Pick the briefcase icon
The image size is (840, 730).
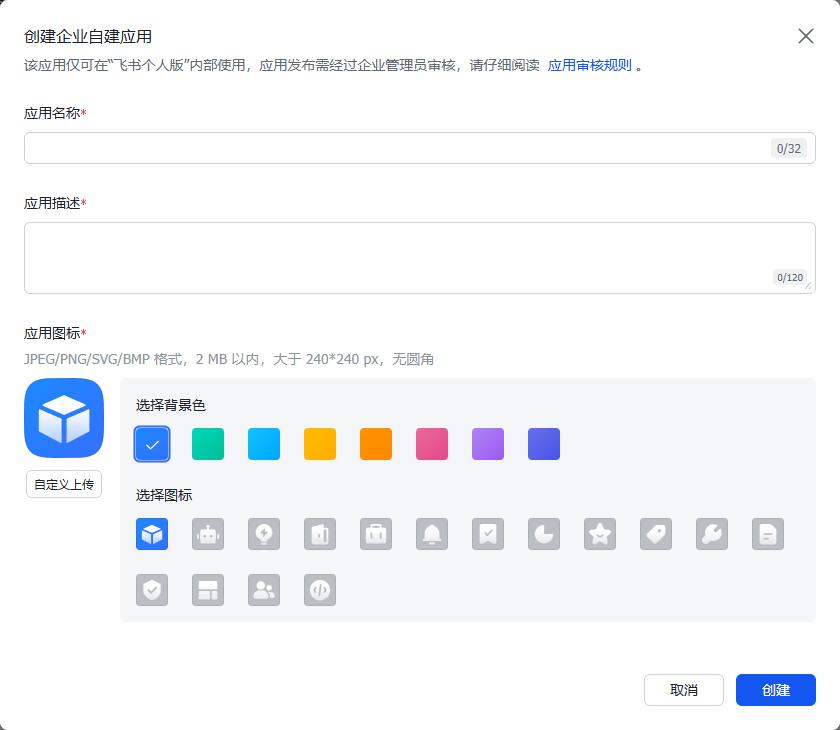(376, 534)
